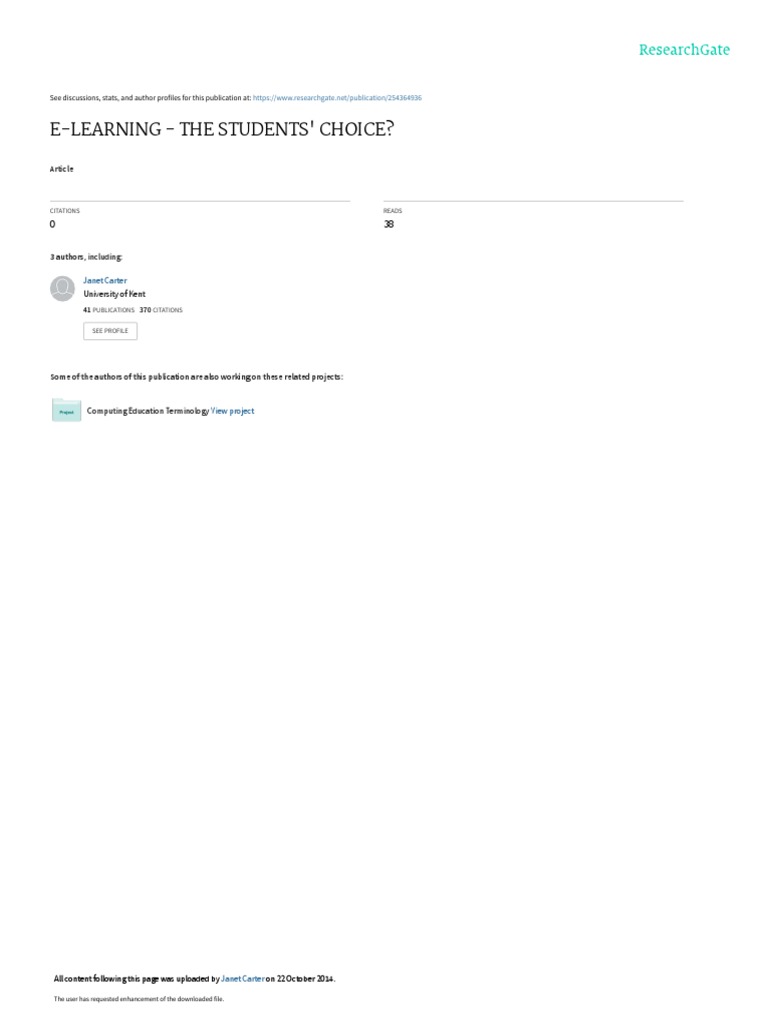The image size is (768, 1024).
Task: Open the View project link
Action: 232,411
